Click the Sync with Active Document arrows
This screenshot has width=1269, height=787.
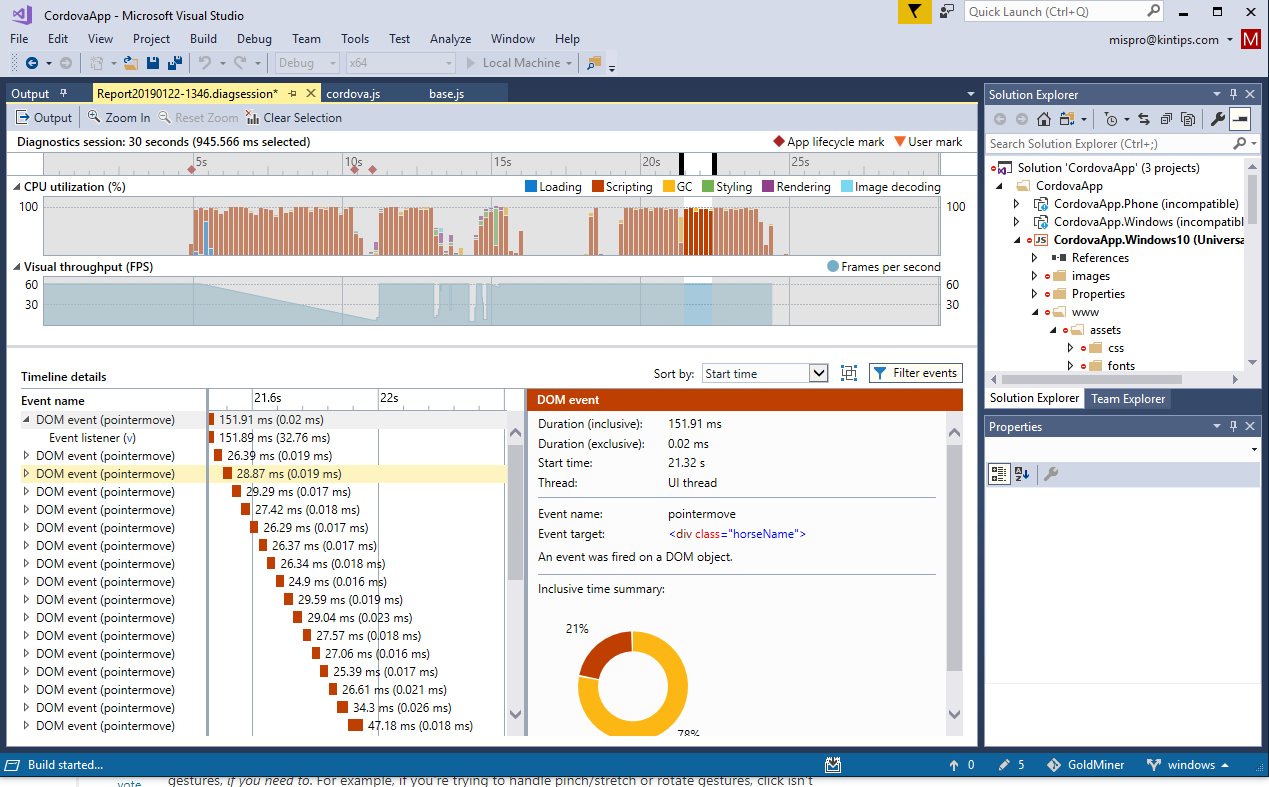[x=1144, y=119]
